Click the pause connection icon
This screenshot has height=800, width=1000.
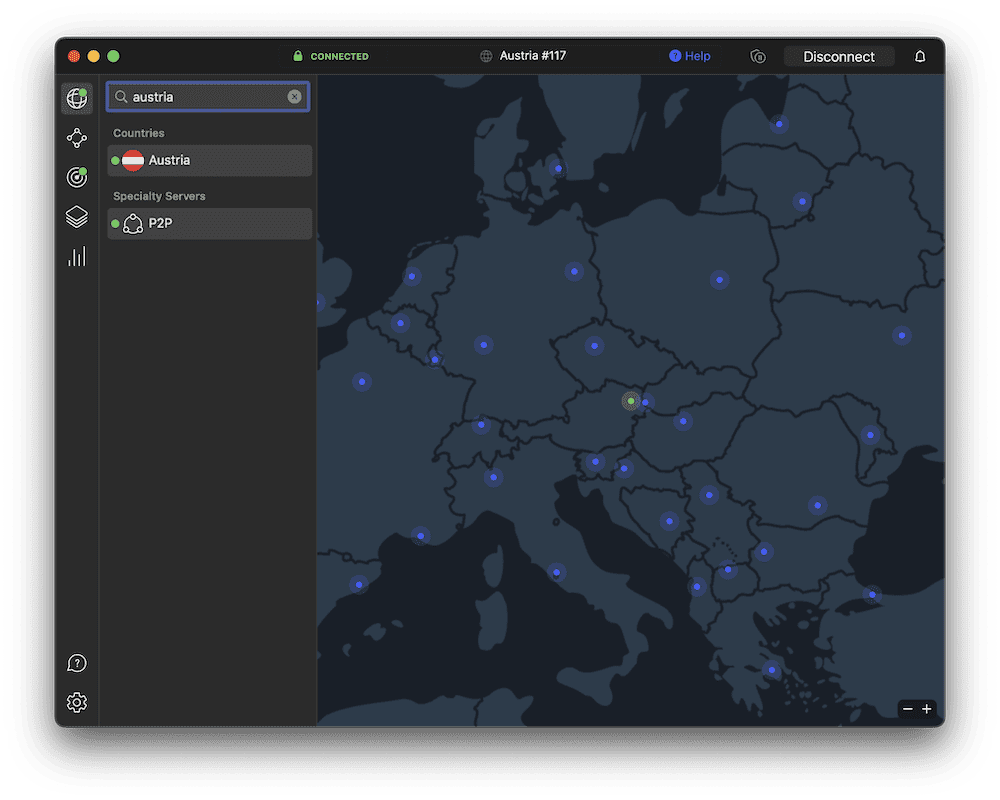(758, 56)
